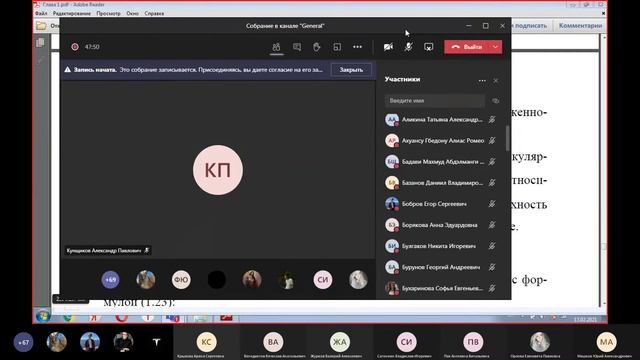Image resolution: width=640 pixels, height=360 pixels.
Task: Open Справка menu in Adobe Reader
Action: [154, 13]
